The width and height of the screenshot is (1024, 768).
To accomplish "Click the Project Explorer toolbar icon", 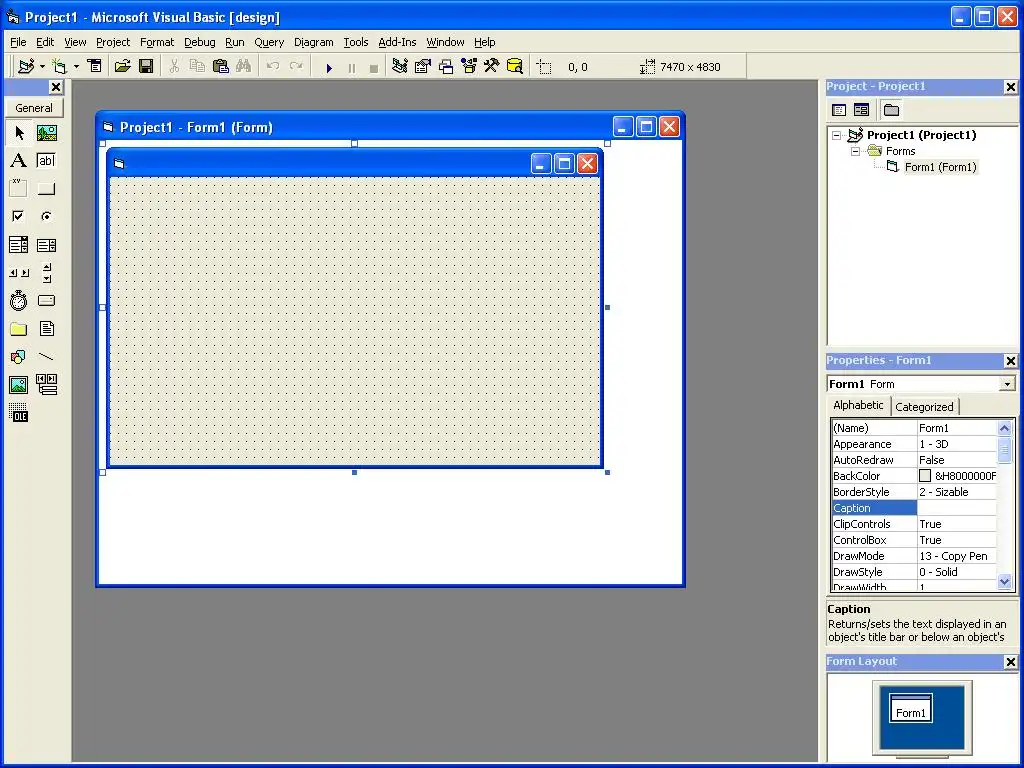I will coord(400,66).
